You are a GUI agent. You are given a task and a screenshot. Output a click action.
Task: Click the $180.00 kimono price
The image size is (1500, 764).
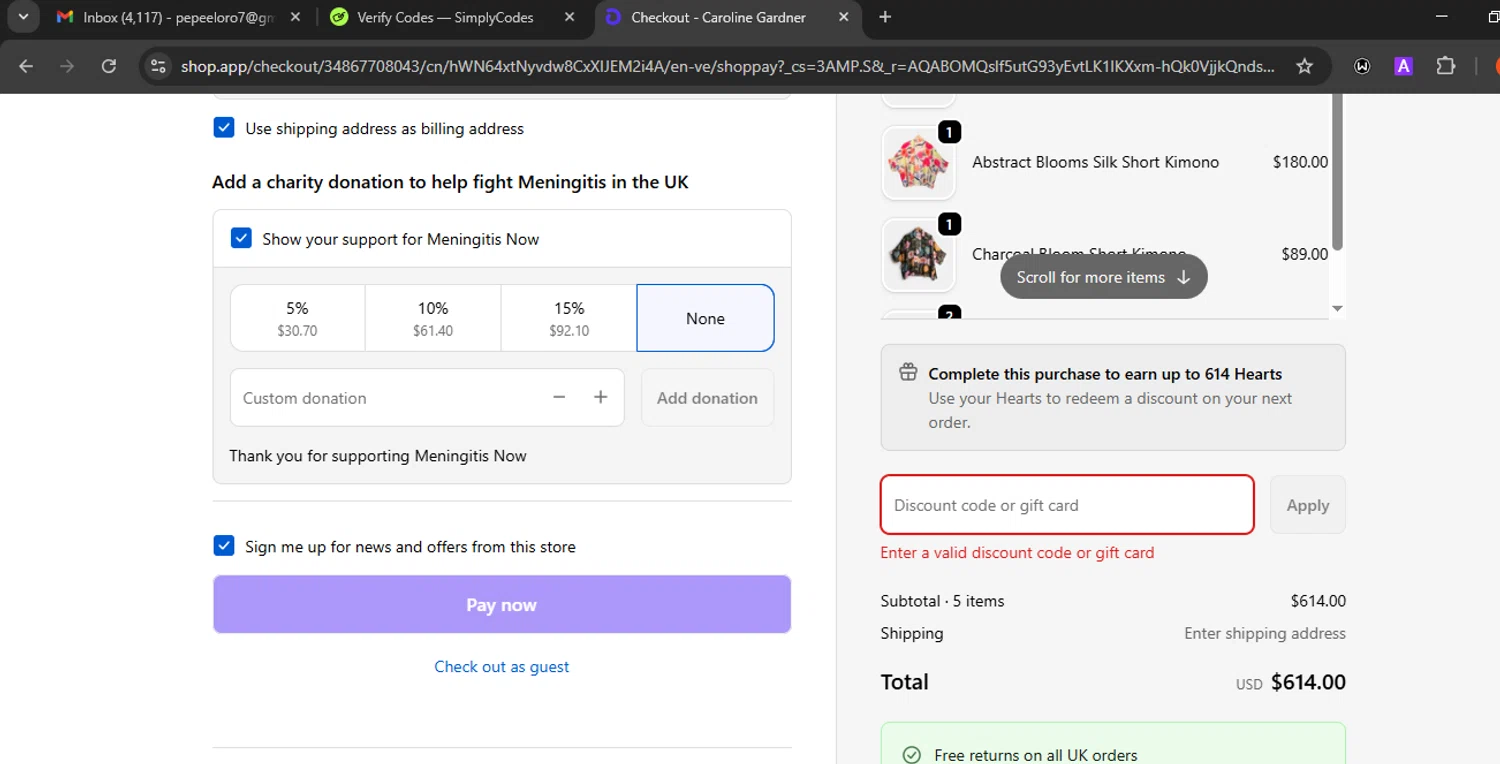(1300, 162)
